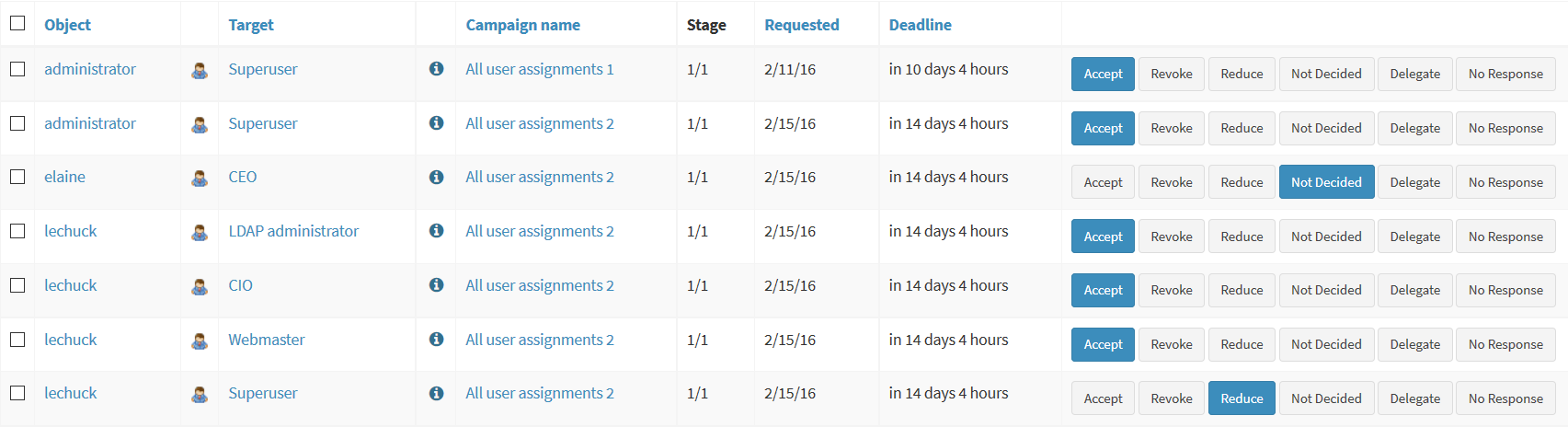The width and height of the screenshot is (1568, 427).
Task: Mark No Response for Webmaster row
Action: pyautogui.click(x=1505, y=344)
